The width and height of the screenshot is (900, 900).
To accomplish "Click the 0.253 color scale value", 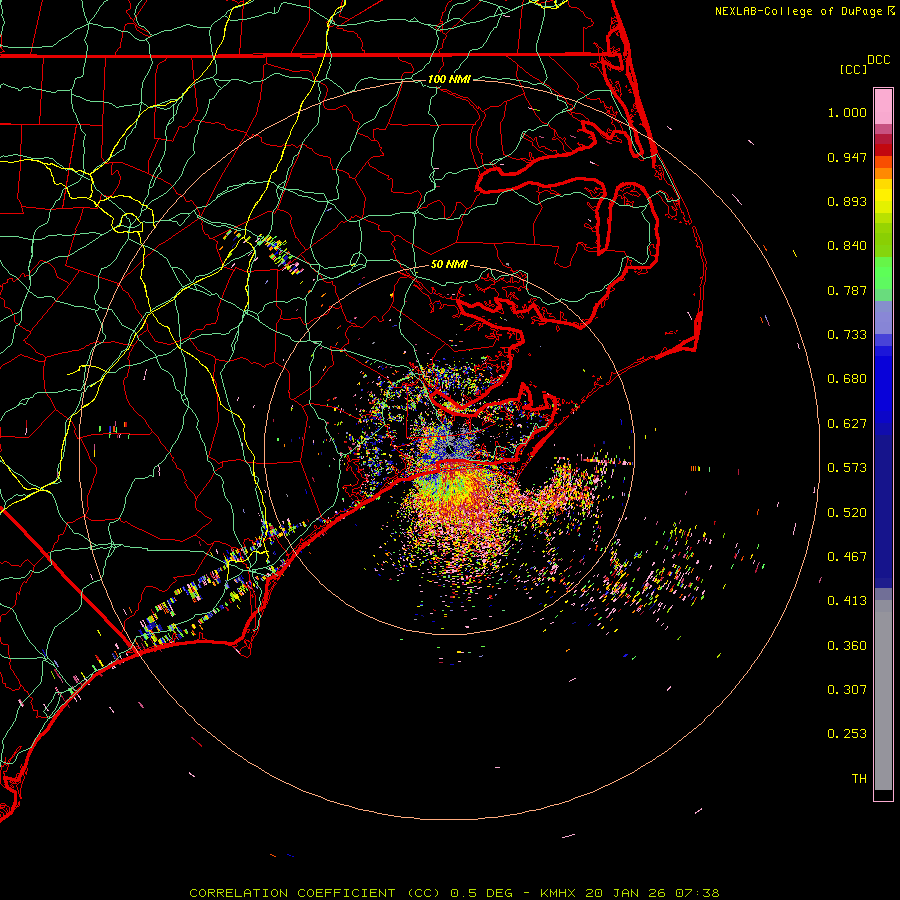I will [x=847, y=734].
